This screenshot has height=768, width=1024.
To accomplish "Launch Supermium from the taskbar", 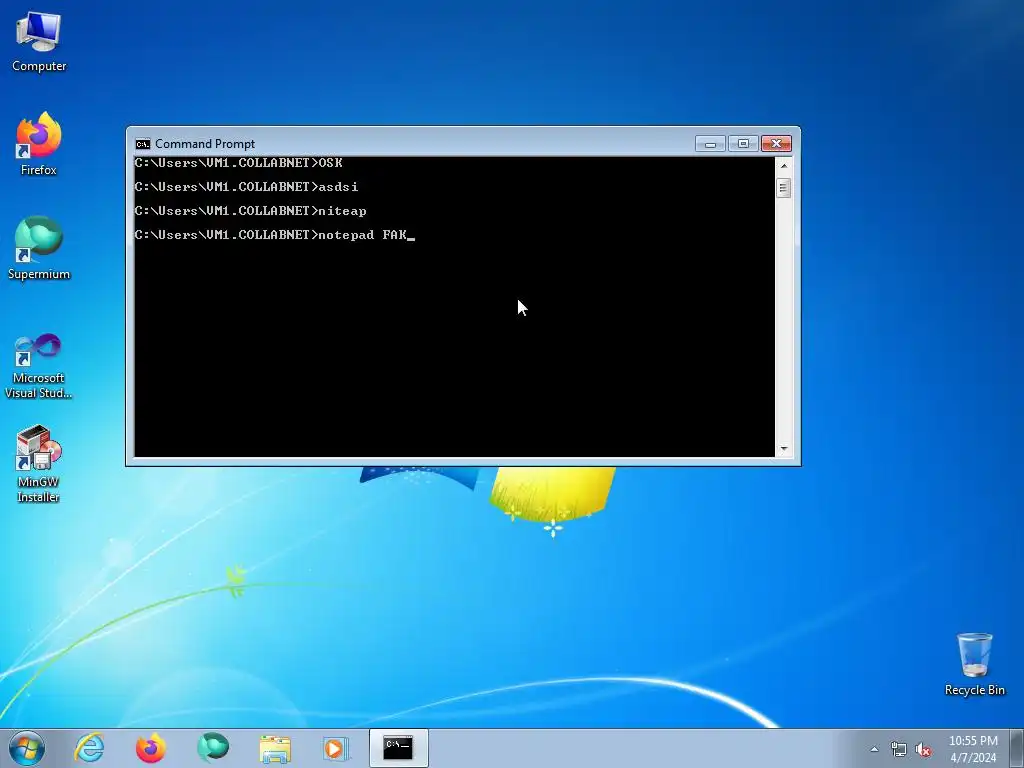I will (x=213, y=748).
